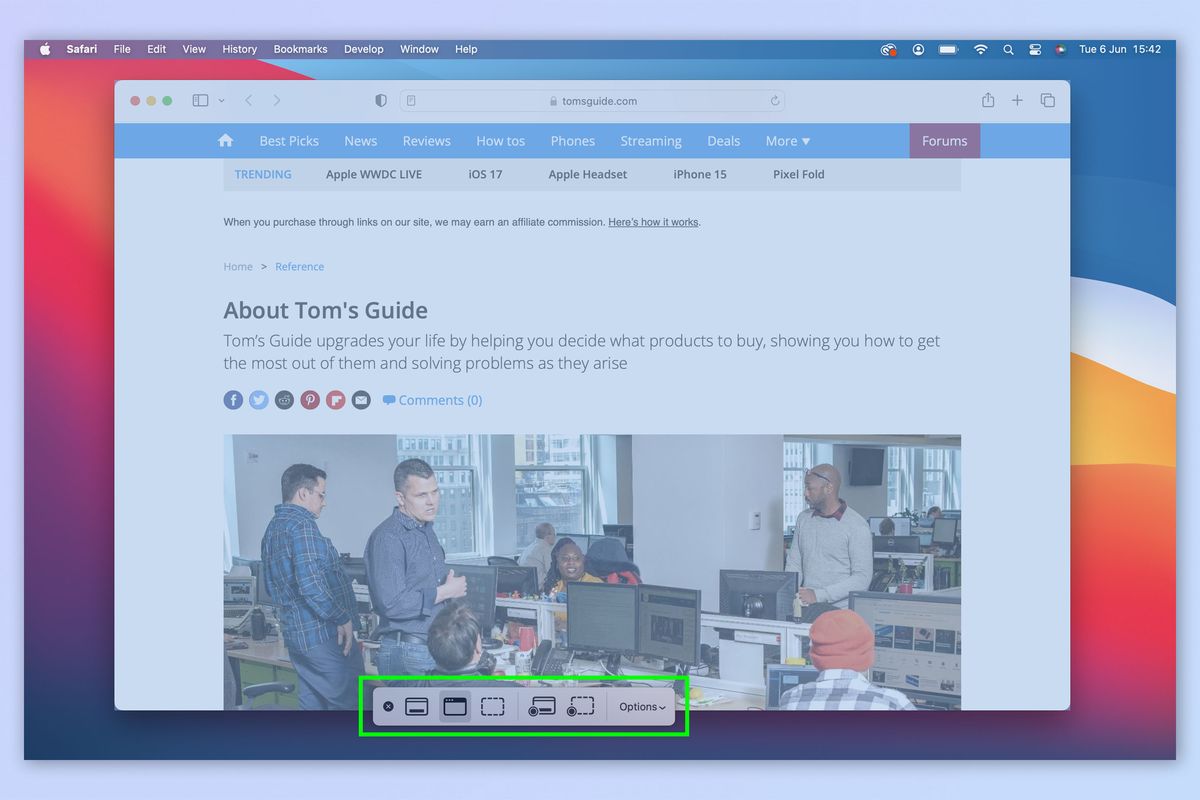The width and height of the screenshot is (1200, 800).
Task: Select the Capture Entire Screen tool
Action: (x=417, y=705)
